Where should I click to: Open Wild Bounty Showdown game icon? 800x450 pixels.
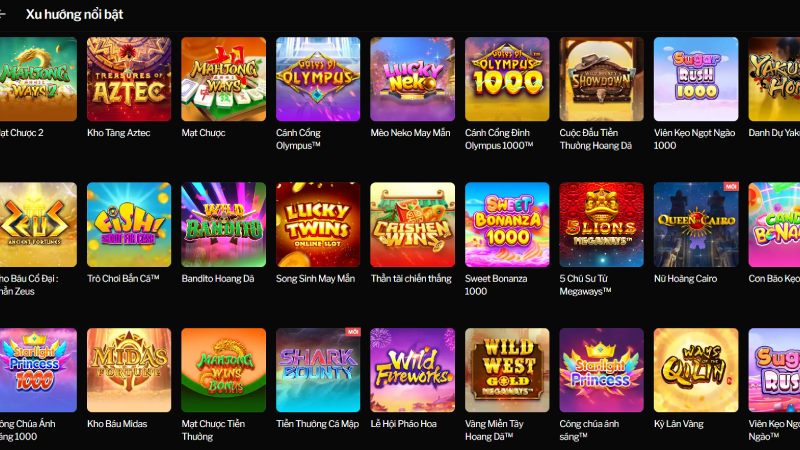pyautogui.click(x=602, y=79)
